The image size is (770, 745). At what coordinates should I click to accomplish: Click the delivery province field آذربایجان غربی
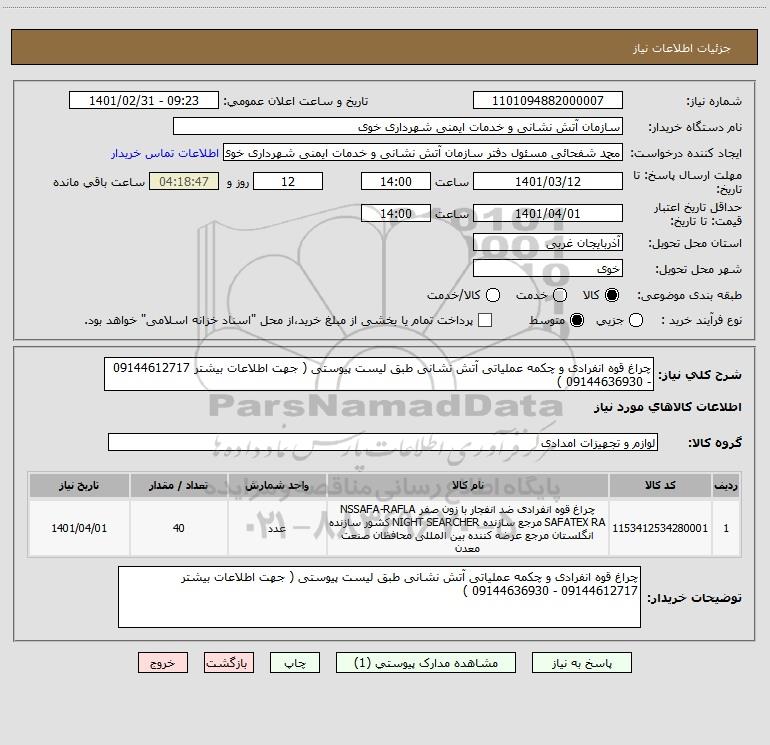coord(548,242)
